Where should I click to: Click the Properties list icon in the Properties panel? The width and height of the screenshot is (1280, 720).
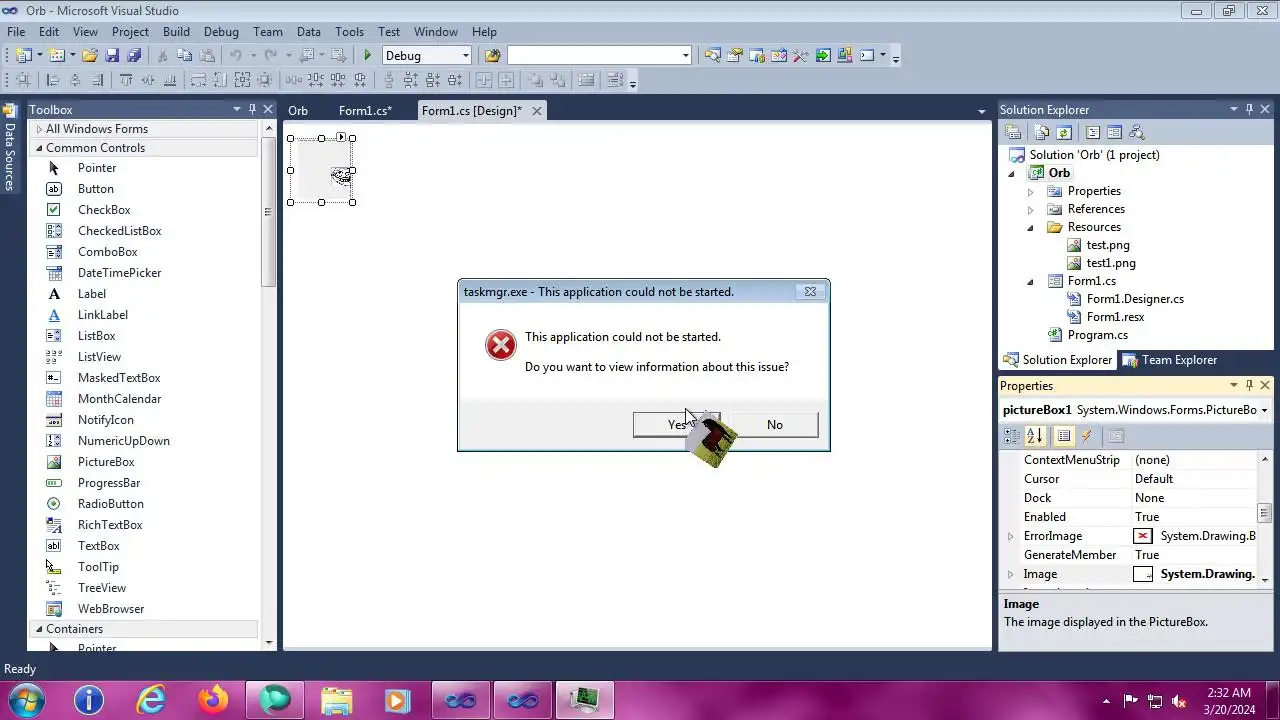[x=1064, y=436]
